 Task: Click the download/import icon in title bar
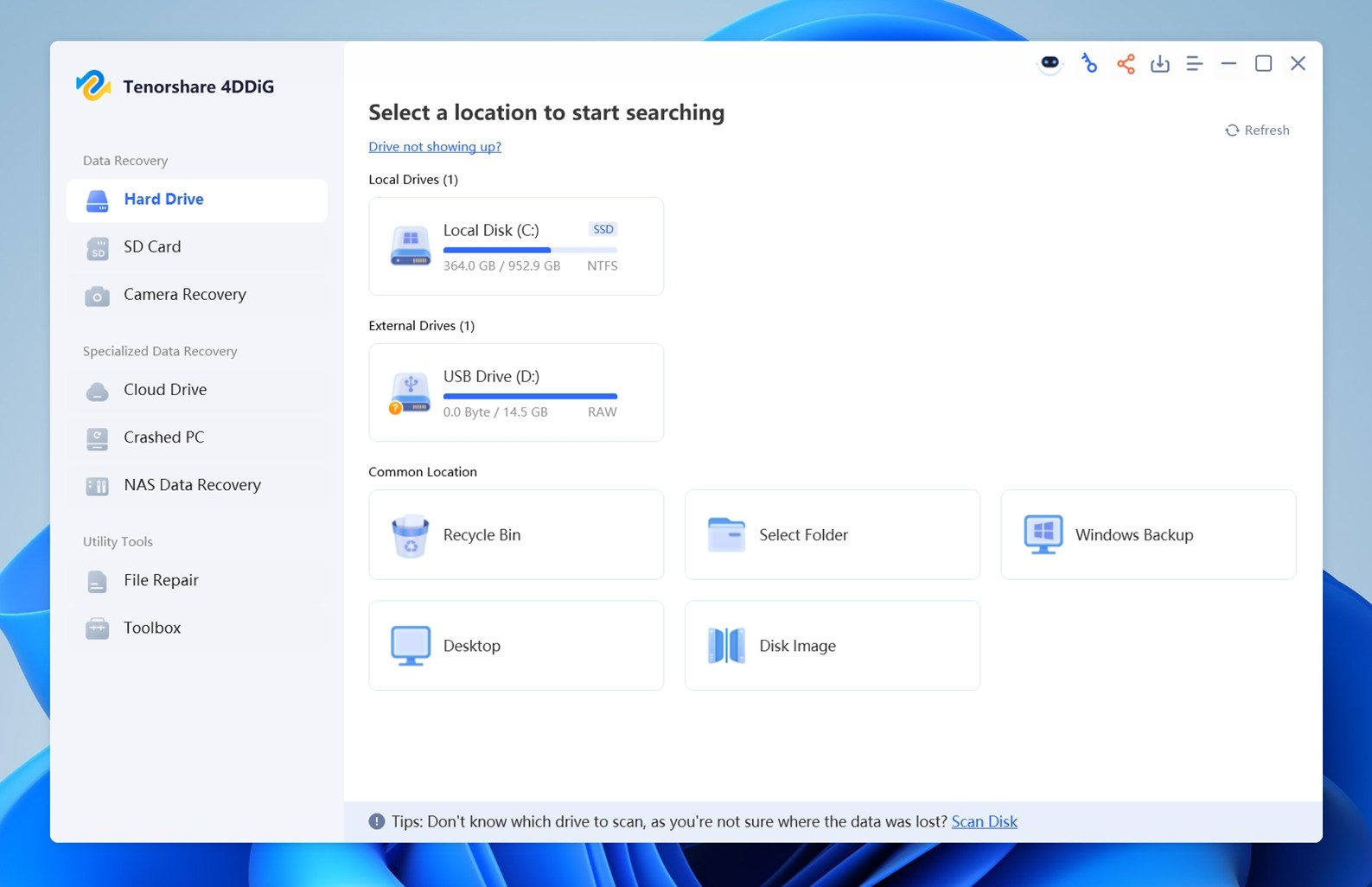pyautogui.click(x=1159, y=64)
